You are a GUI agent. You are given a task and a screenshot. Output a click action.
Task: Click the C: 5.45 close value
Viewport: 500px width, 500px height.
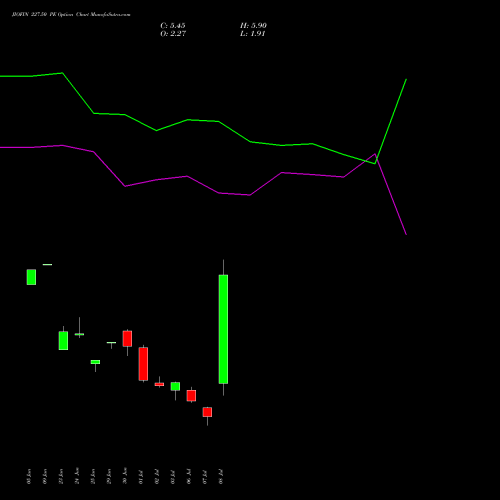pyautogui.click(x=173, y=26)
